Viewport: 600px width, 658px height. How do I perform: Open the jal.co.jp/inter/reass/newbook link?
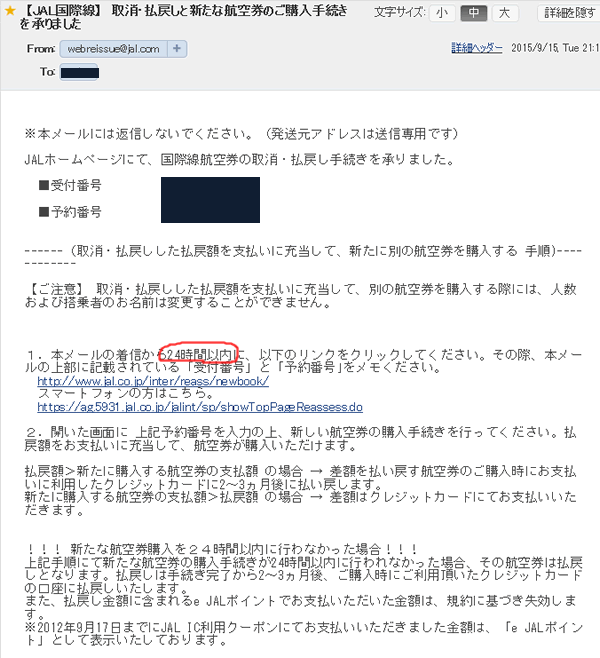tap(153, 381)
